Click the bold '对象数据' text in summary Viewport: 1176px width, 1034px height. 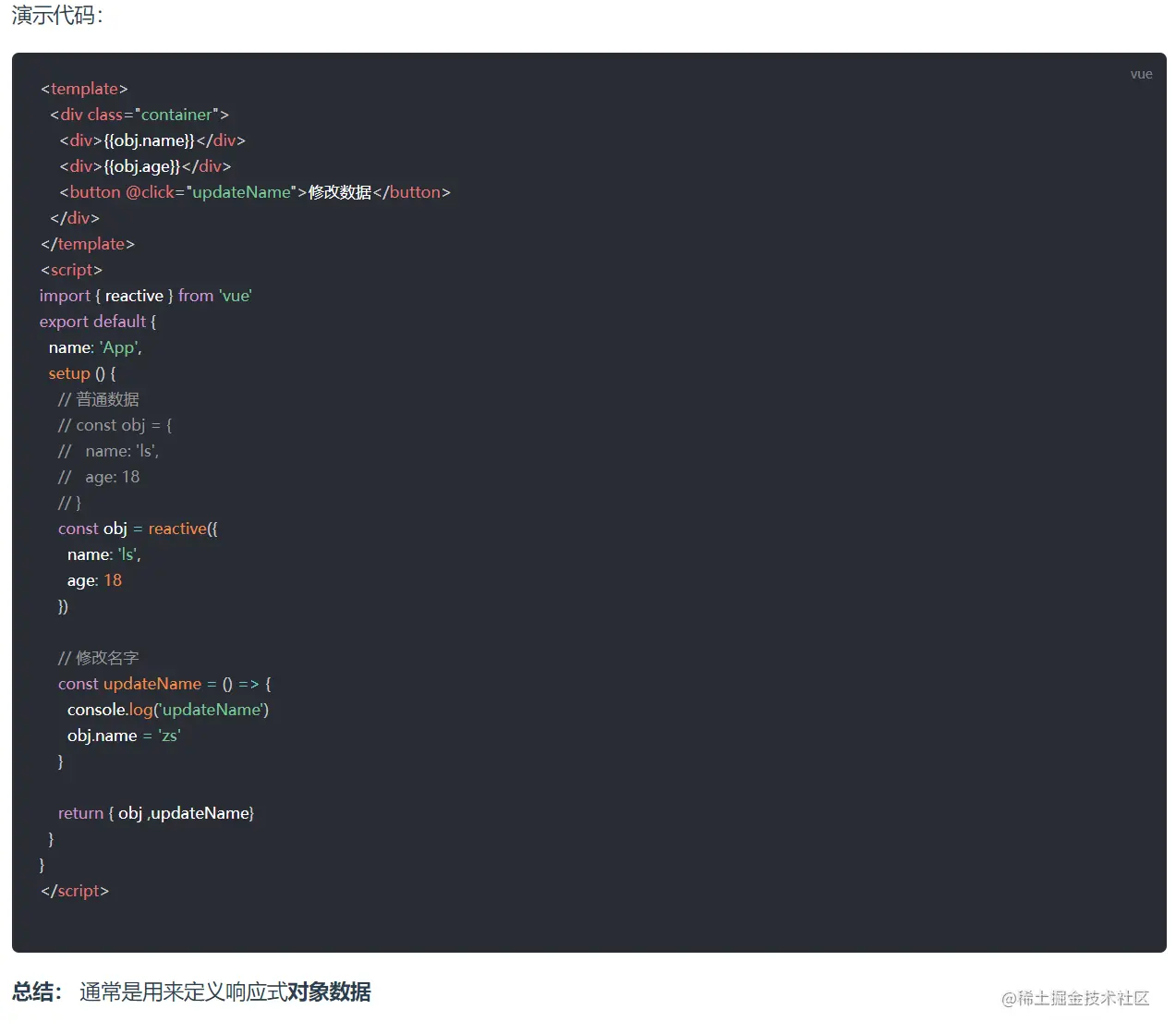click(x=329, y=992)
